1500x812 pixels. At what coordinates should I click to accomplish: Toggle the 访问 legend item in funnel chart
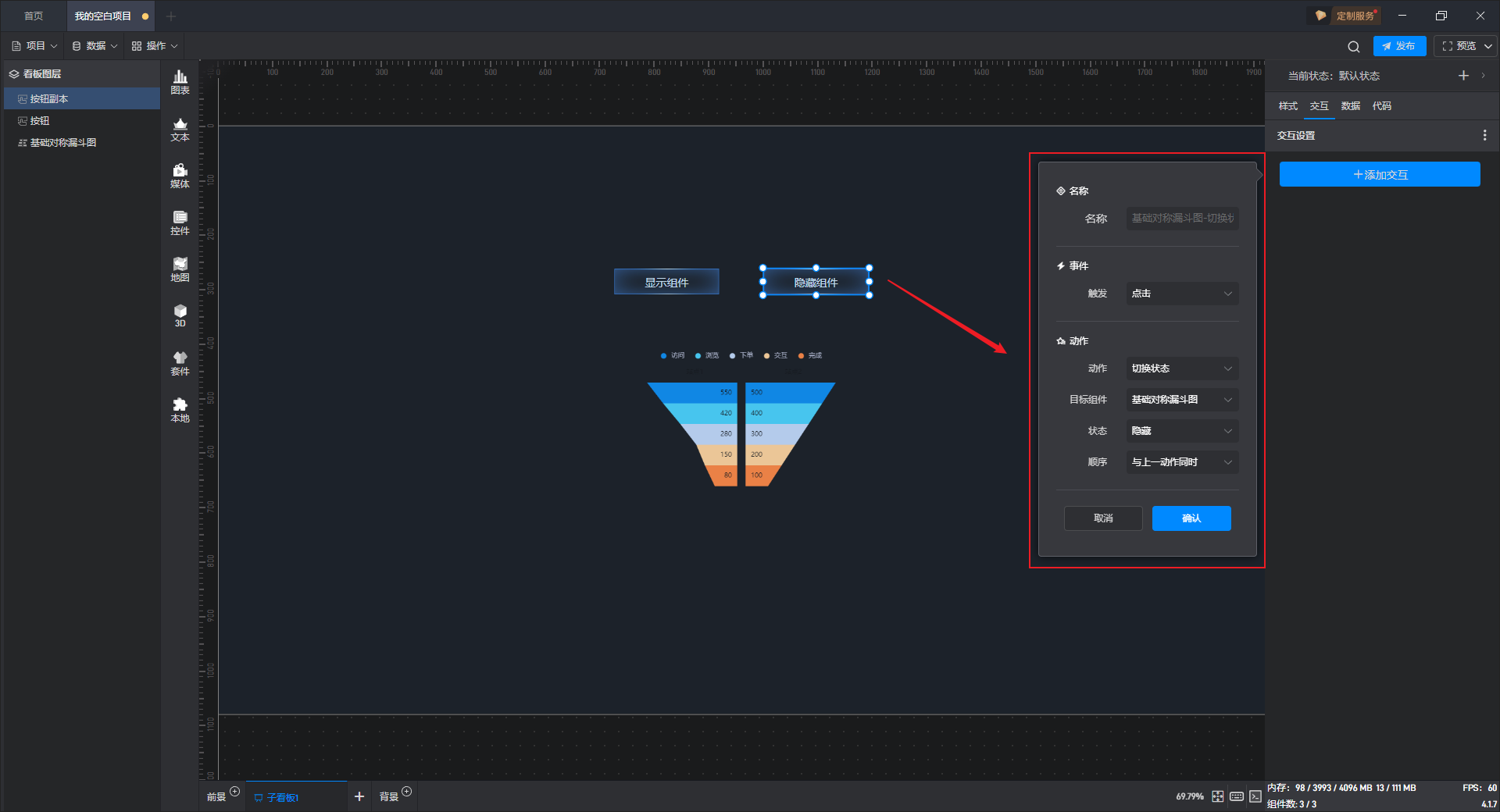[673, 356]
